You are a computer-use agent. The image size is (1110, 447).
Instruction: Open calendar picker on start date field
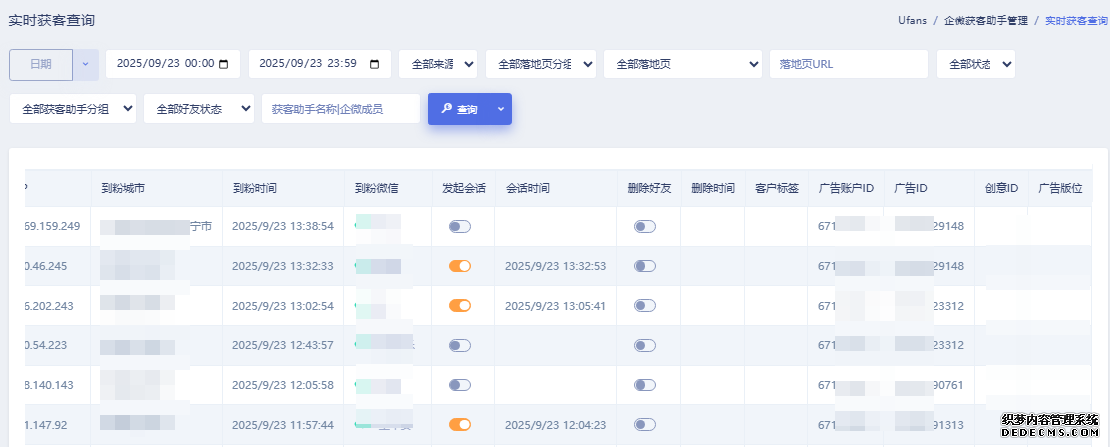(223, 64)
